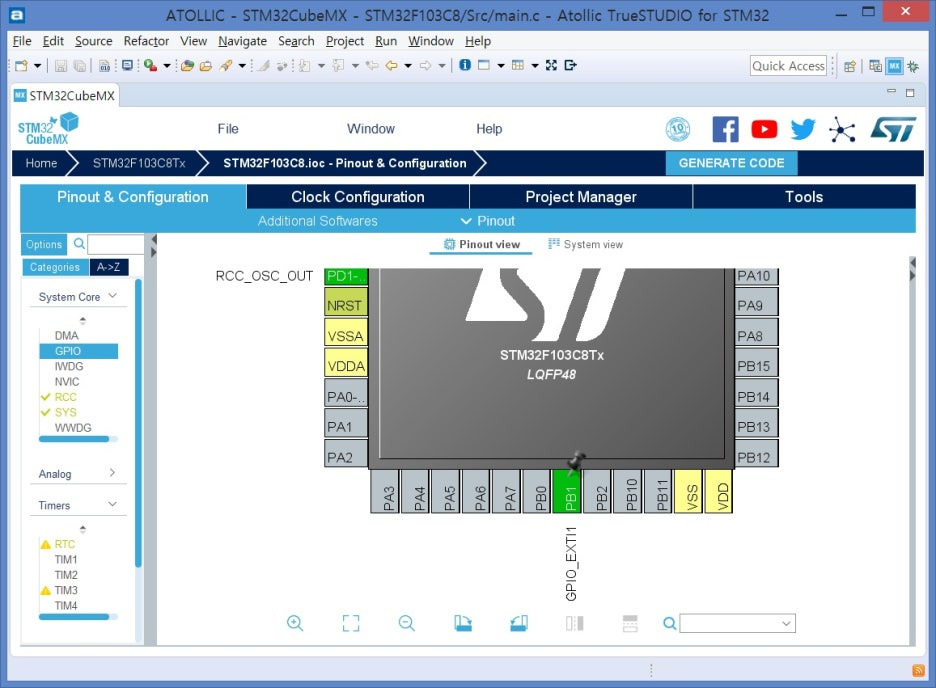Open the Project menu
This screenshot has height=688, width=936.
pyautogui.click(x=344, y=41)
